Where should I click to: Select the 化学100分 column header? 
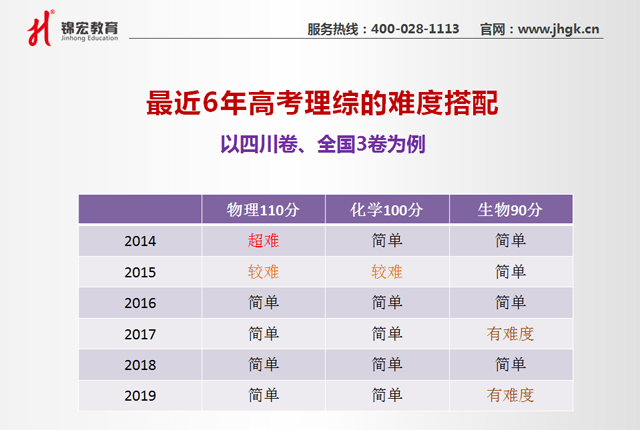click(386, 210)
